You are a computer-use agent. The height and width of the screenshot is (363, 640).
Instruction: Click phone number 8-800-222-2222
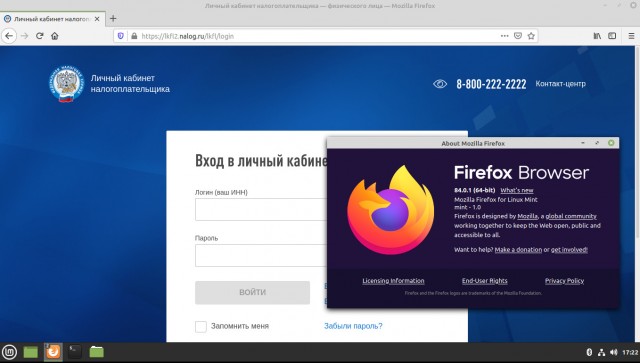click(x=491, y=84)
